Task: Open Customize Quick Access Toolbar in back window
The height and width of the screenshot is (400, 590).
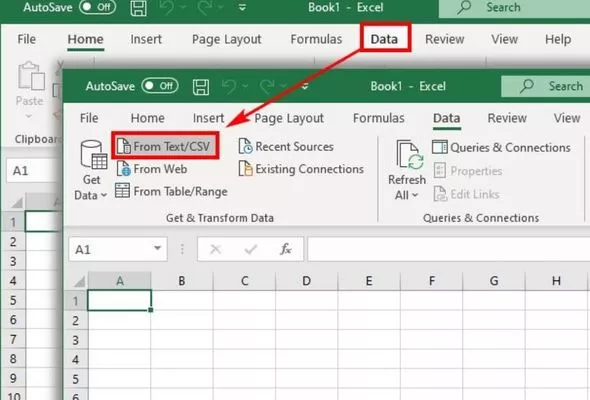Action: pyautogui.click(x=243, y=8)
